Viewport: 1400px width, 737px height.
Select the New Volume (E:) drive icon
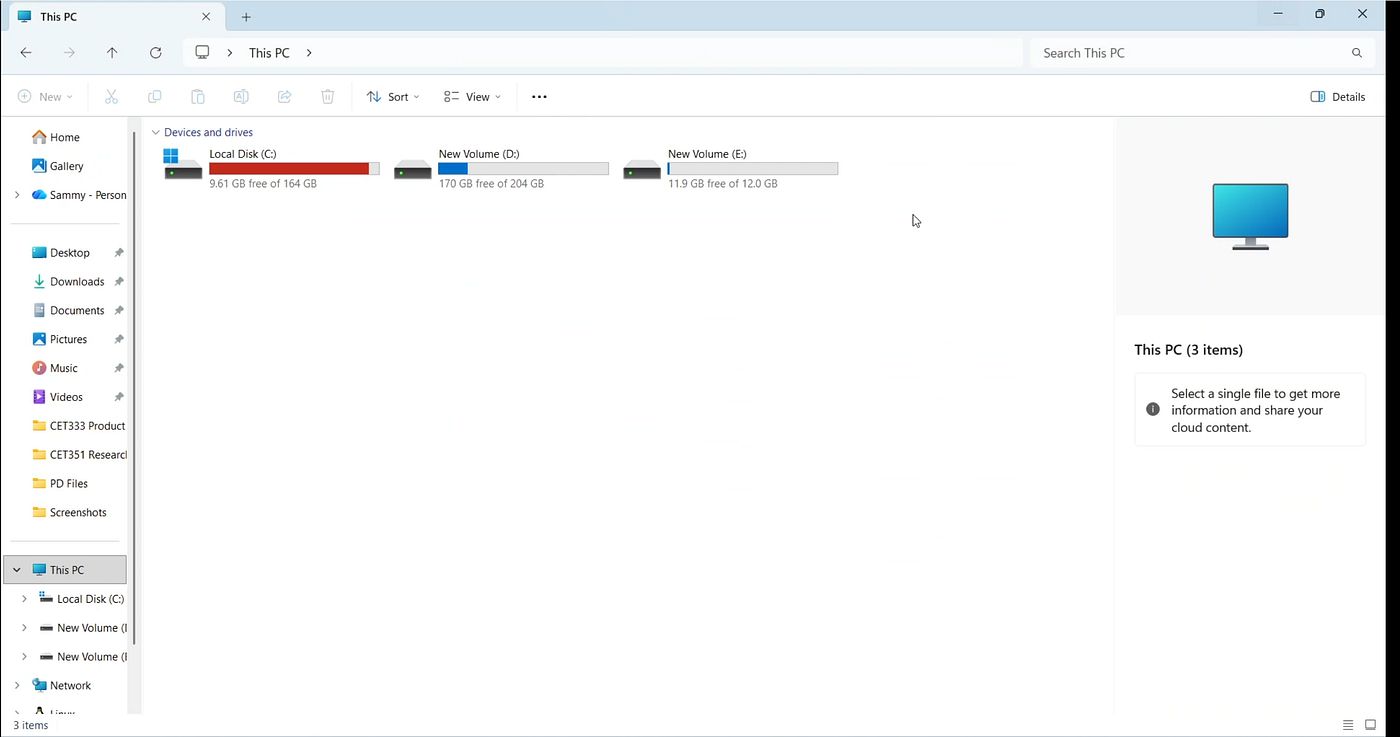point(642,169)
